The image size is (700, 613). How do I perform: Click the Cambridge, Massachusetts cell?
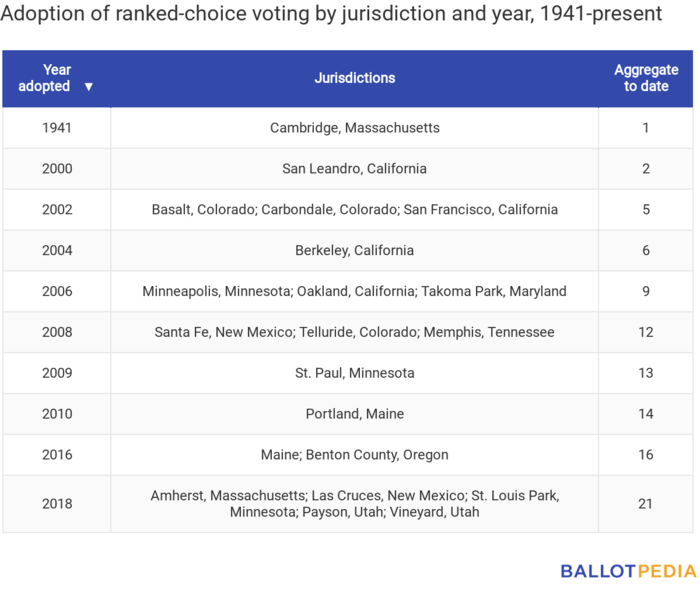(x=354, y=128)
